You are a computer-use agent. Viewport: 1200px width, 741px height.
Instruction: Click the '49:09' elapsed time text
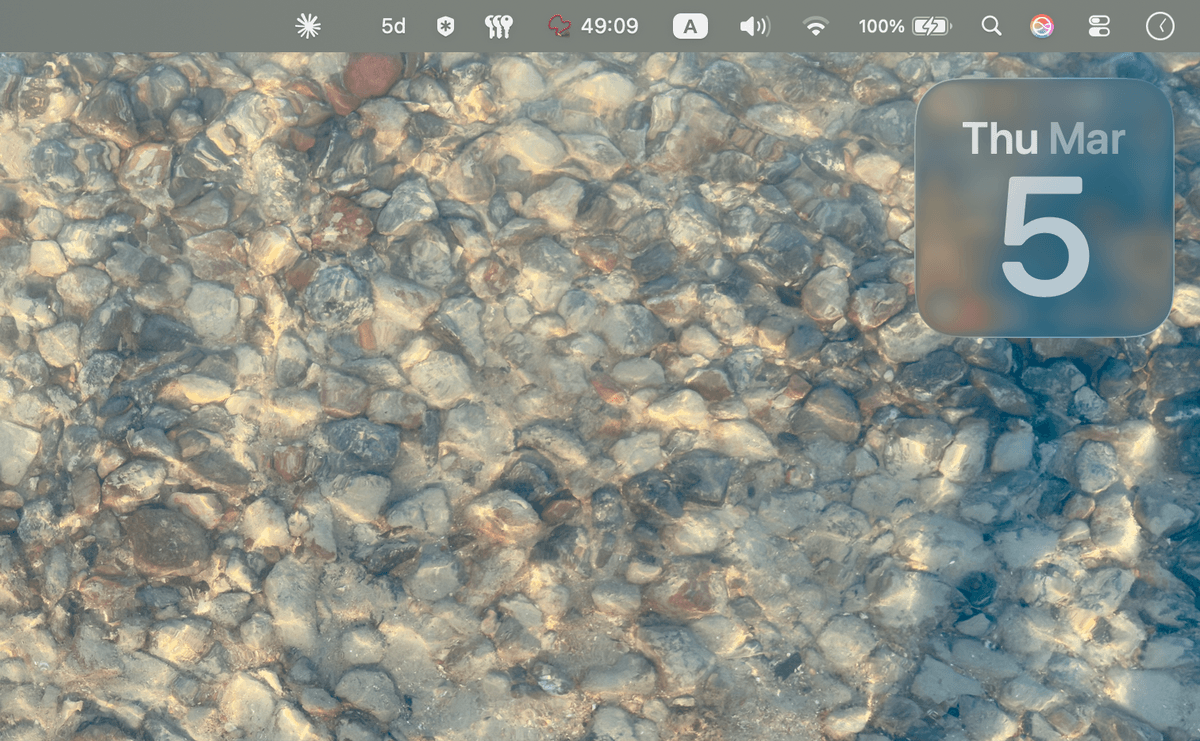(612, 26)
